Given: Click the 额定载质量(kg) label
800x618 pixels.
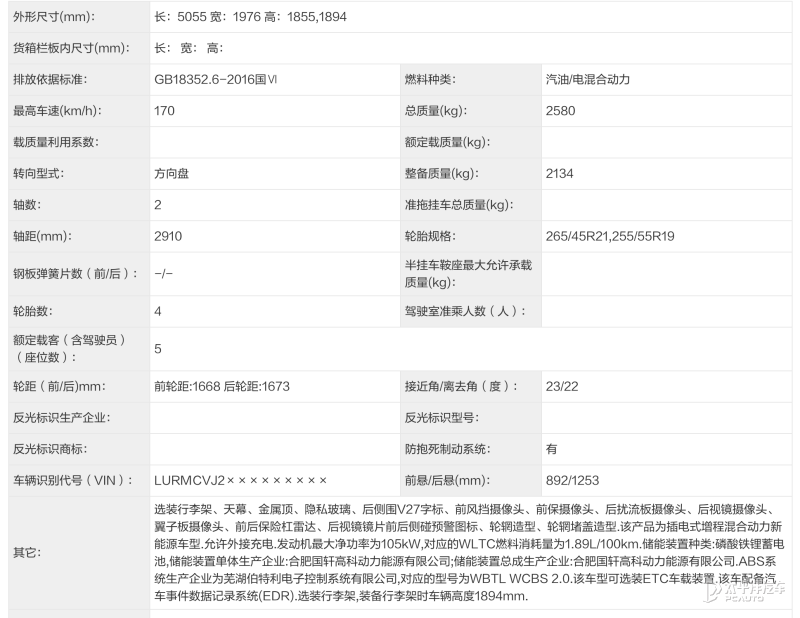Looking at the screenshot, I should (x=447, y=142).
